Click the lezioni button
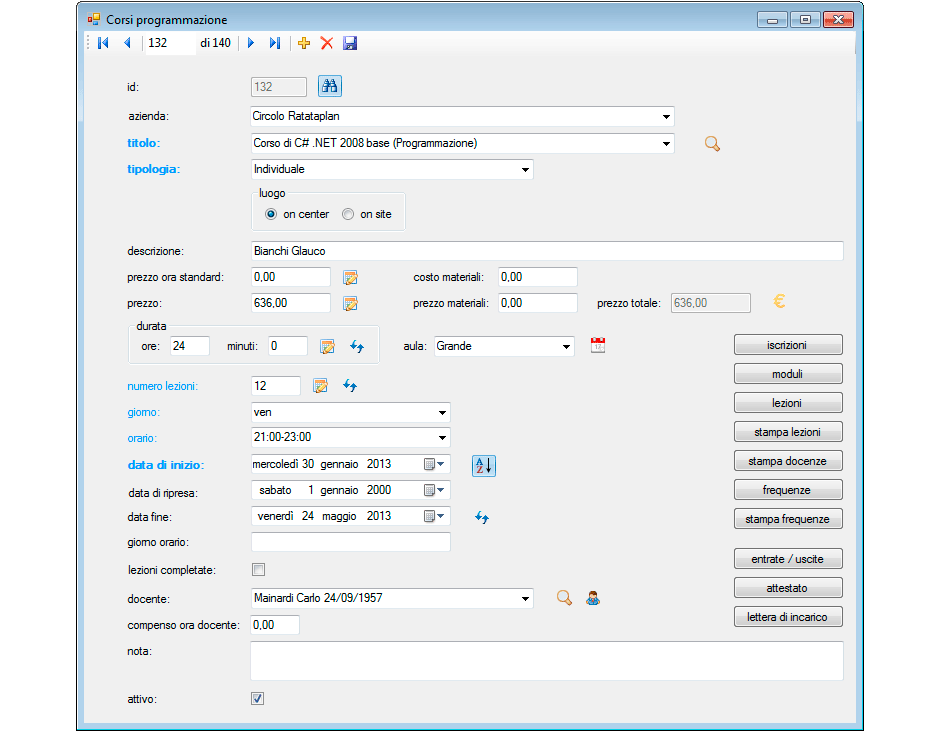Image resolution: width=940 pixels, height=732 pixels. (788, 403)
